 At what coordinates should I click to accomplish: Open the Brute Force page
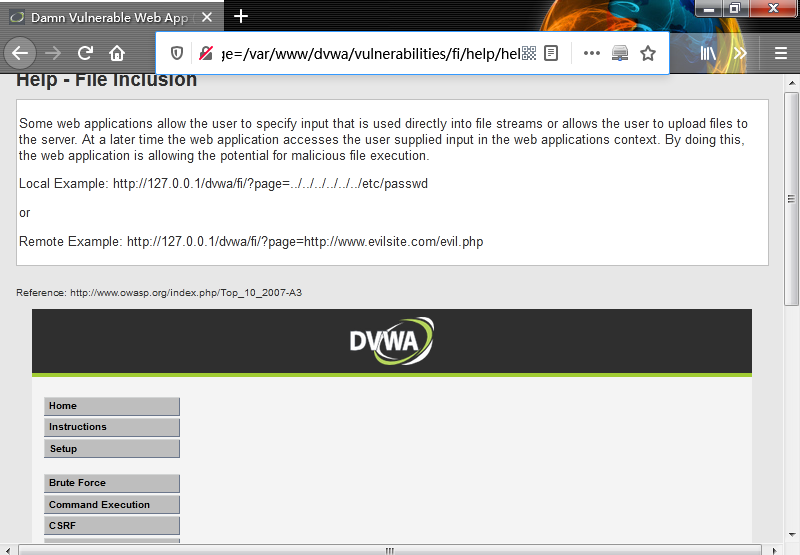pos(112,483)
